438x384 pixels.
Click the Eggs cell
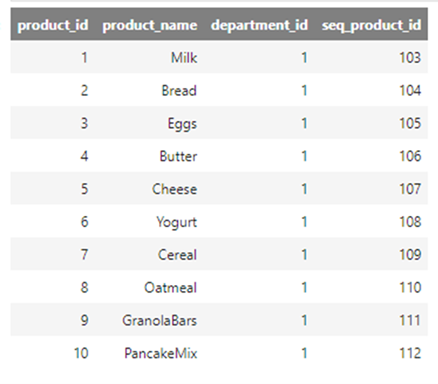(x=182, y=124)
